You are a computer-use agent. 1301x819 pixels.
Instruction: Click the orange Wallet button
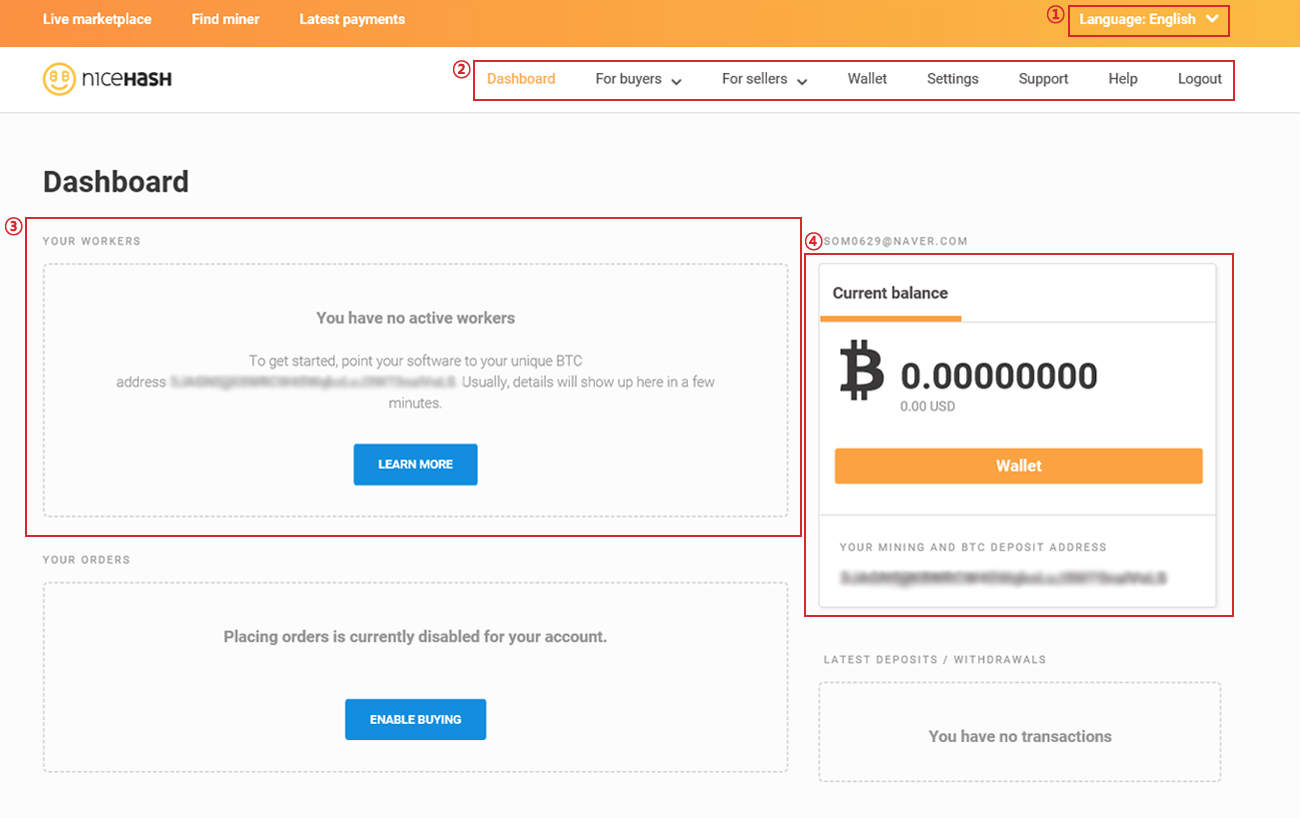coord(1018,466)
